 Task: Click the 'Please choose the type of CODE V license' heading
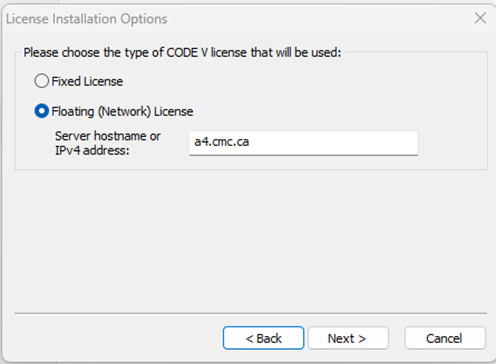(x=182, y=53)
